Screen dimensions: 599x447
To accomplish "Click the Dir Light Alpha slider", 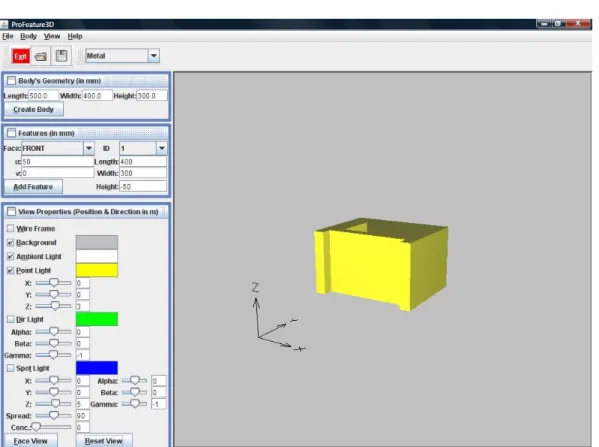I will click(x=53, y=332).
